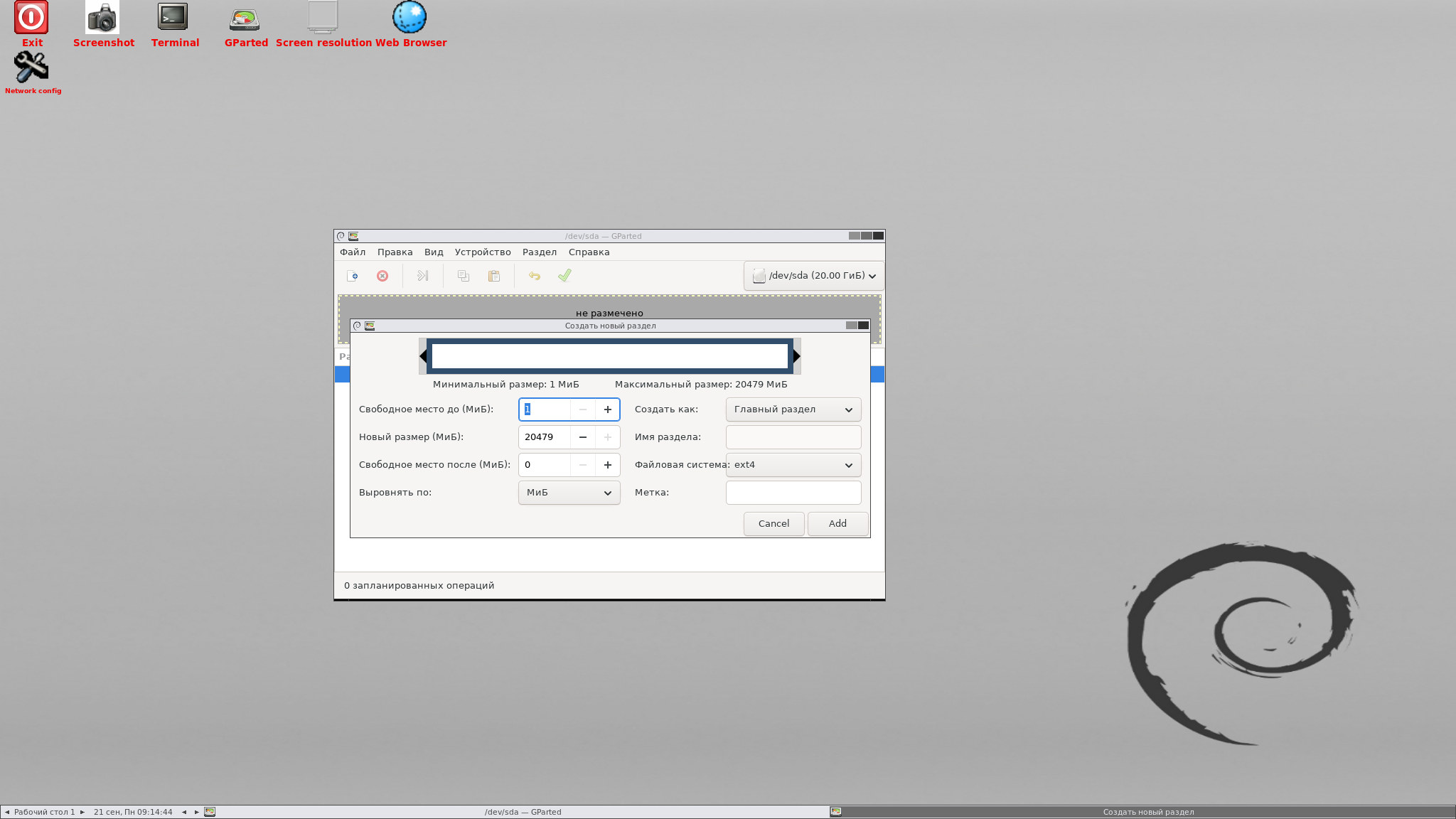This screenshot has height=819, width=1456.
Task: Decrease new size with minus button
Action: [x=583, y=437]
